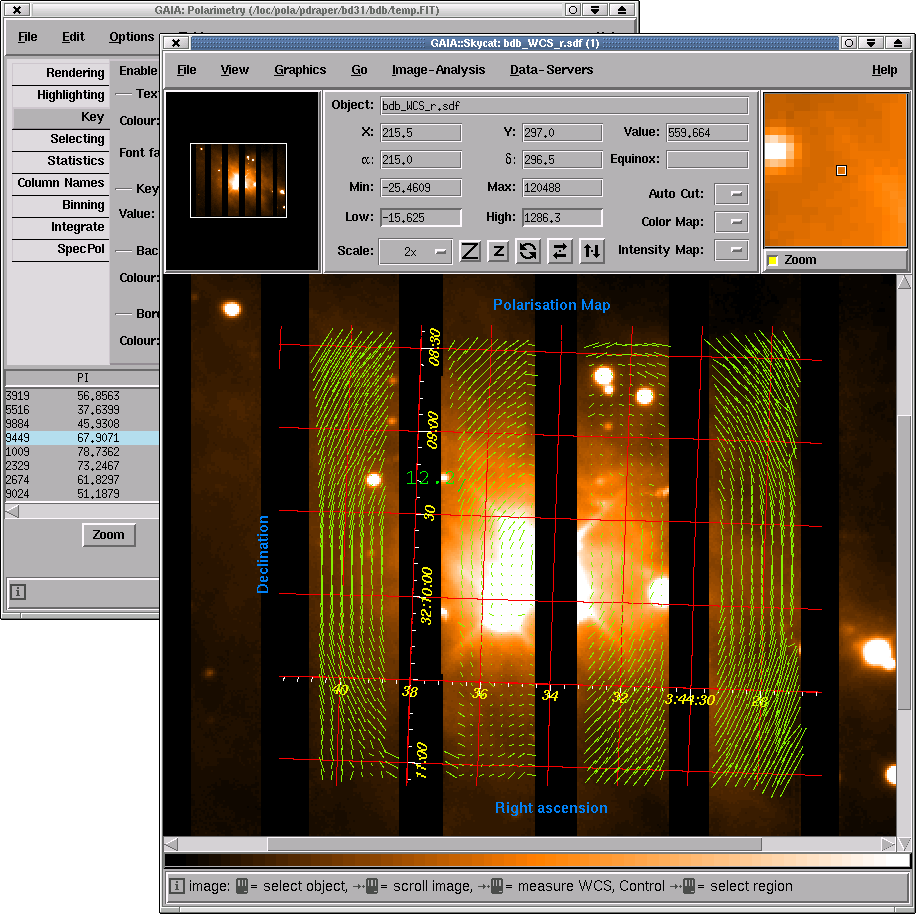Click info icon in Skycat status bar
Screen dimensions: 916x914
click(x=176, y=886)
